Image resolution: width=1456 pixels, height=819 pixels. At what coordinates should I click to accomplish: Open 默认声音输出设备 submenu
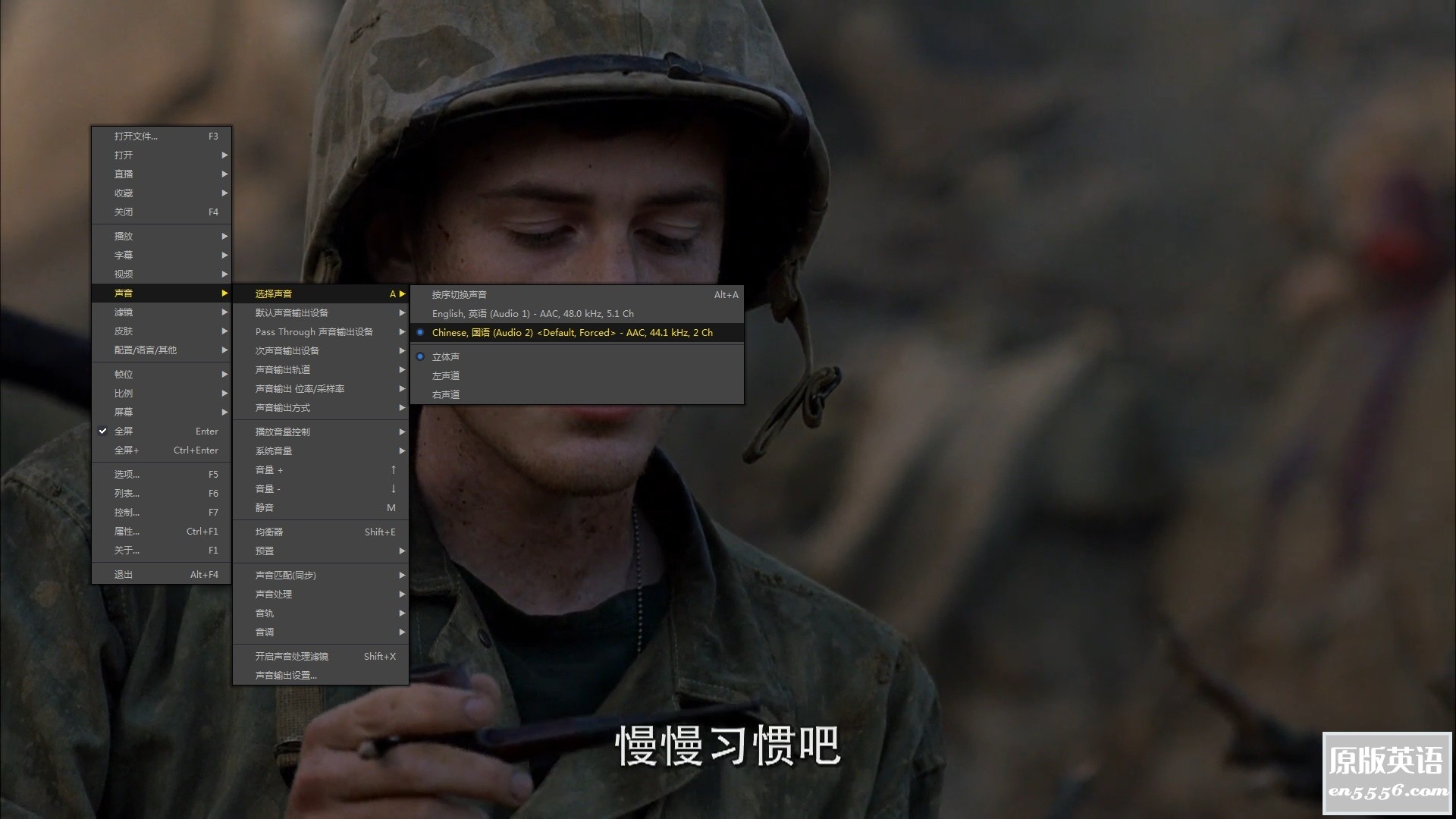(321, 312)
